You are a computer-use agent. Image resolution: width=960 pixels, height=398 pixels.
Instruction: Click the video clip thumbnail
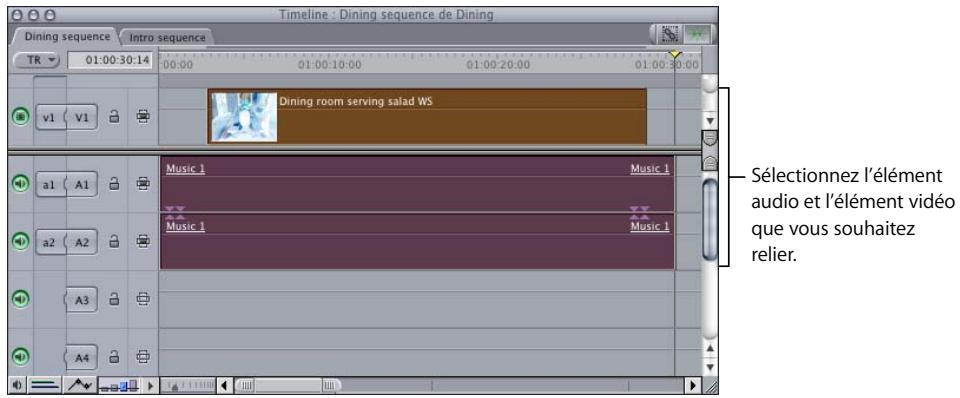coord(244,117)
